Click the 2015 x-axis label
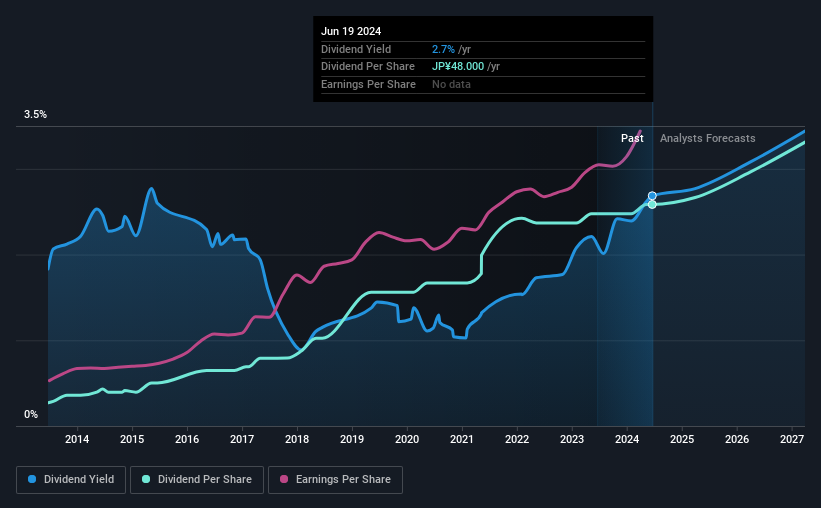This screenshot has width=821, height=508. (x=132, y=439)
